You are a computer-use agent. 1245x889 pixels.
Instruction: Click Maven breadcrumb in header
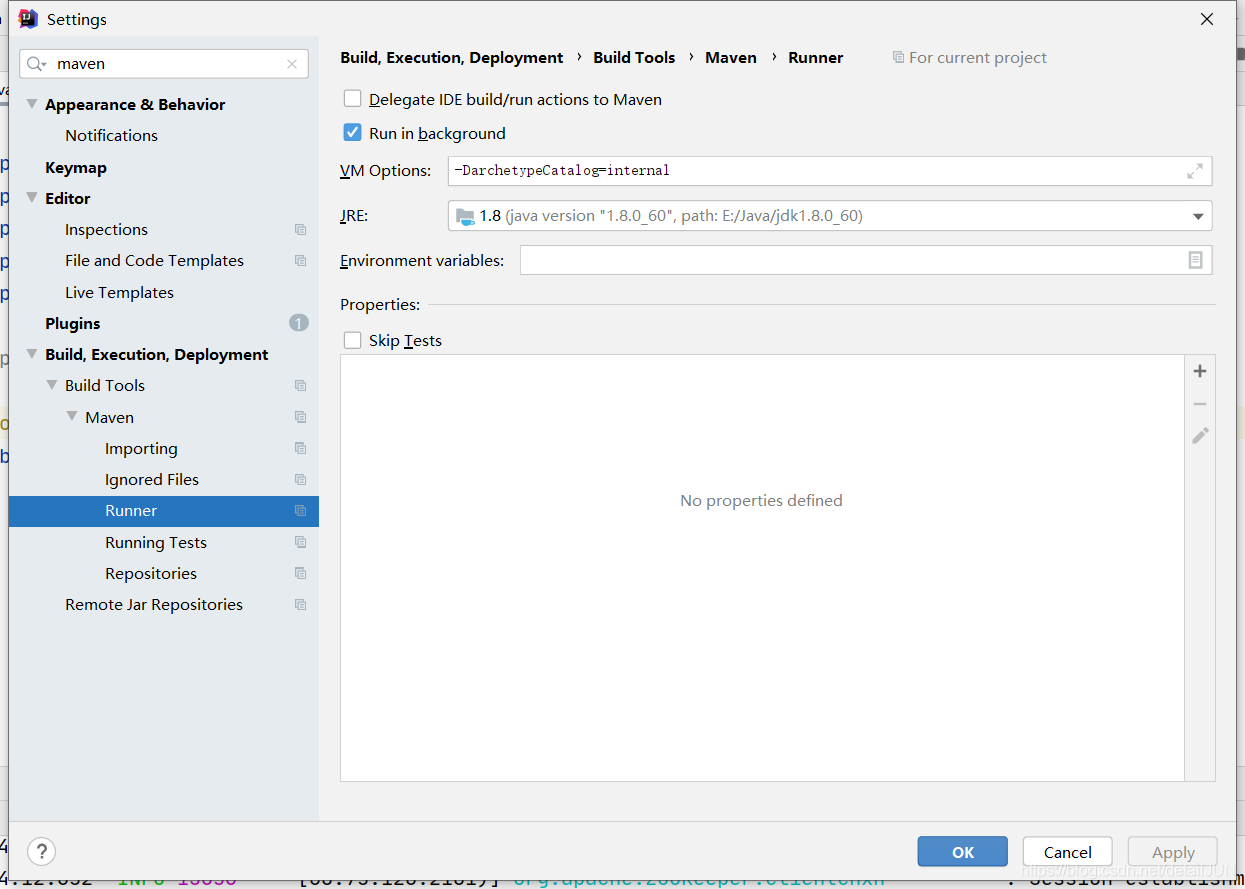click(x=731, y=58)
